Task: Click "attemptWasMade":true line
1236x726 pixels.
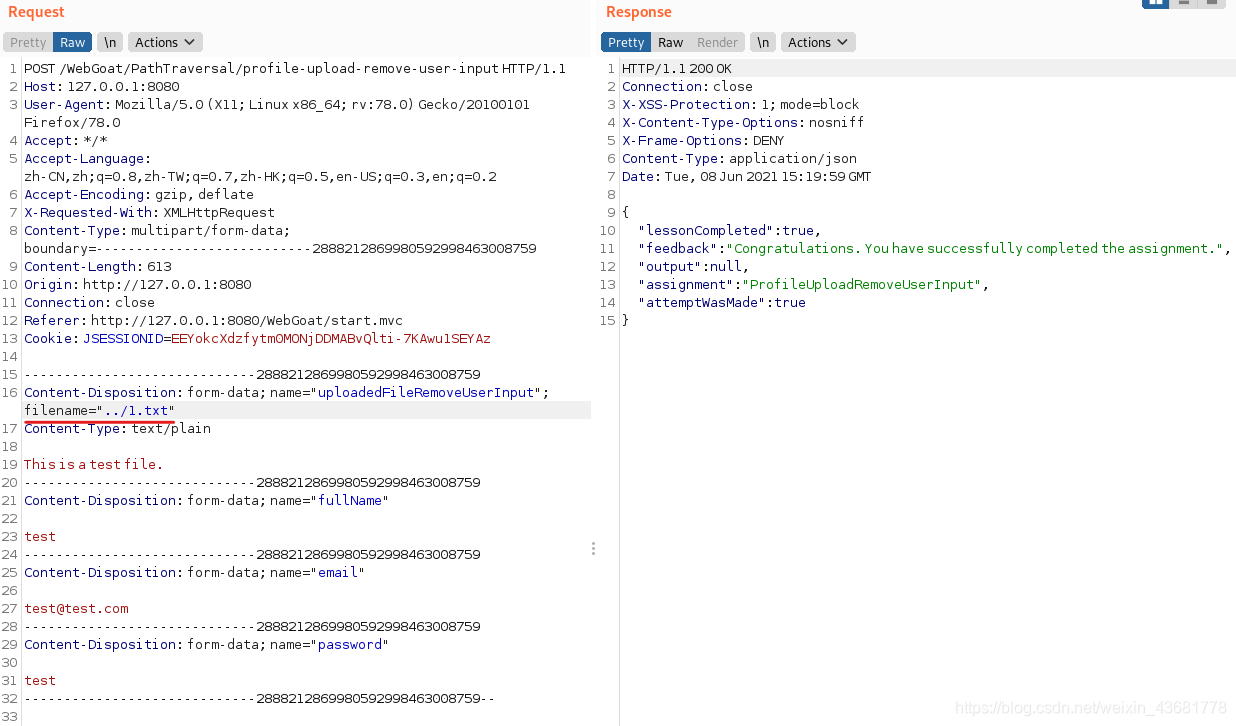Action: (x=722, y=302)
